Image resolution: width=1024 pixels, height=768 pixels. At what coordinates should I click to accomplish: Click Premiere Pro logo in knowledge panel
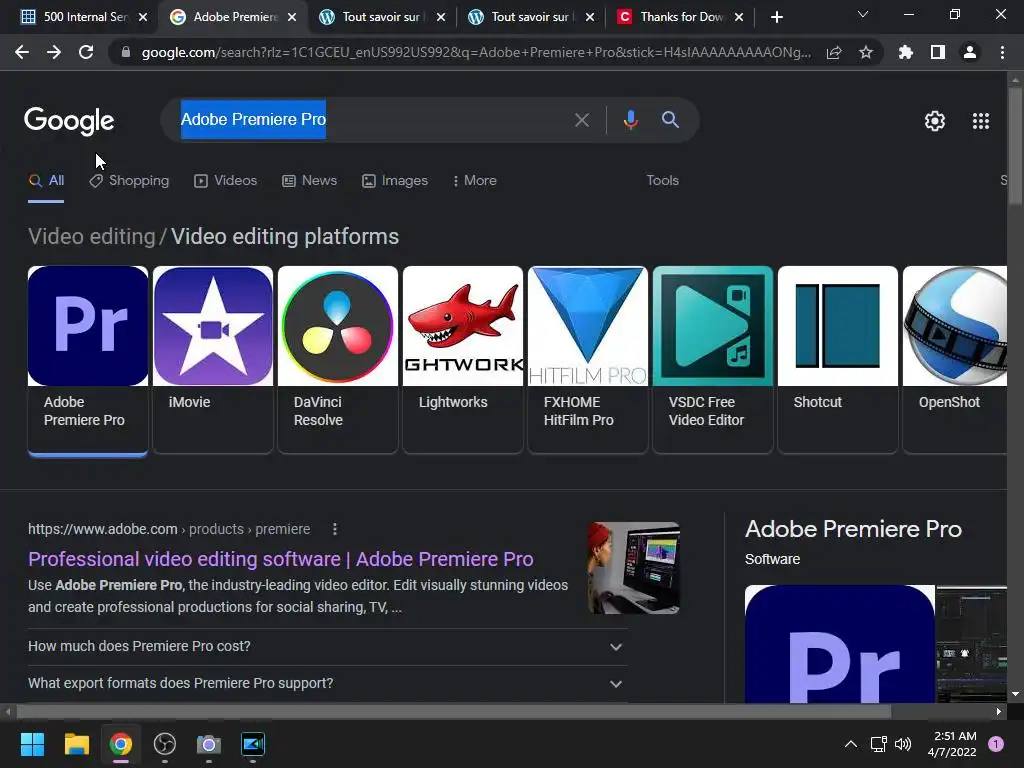[840, 644]
